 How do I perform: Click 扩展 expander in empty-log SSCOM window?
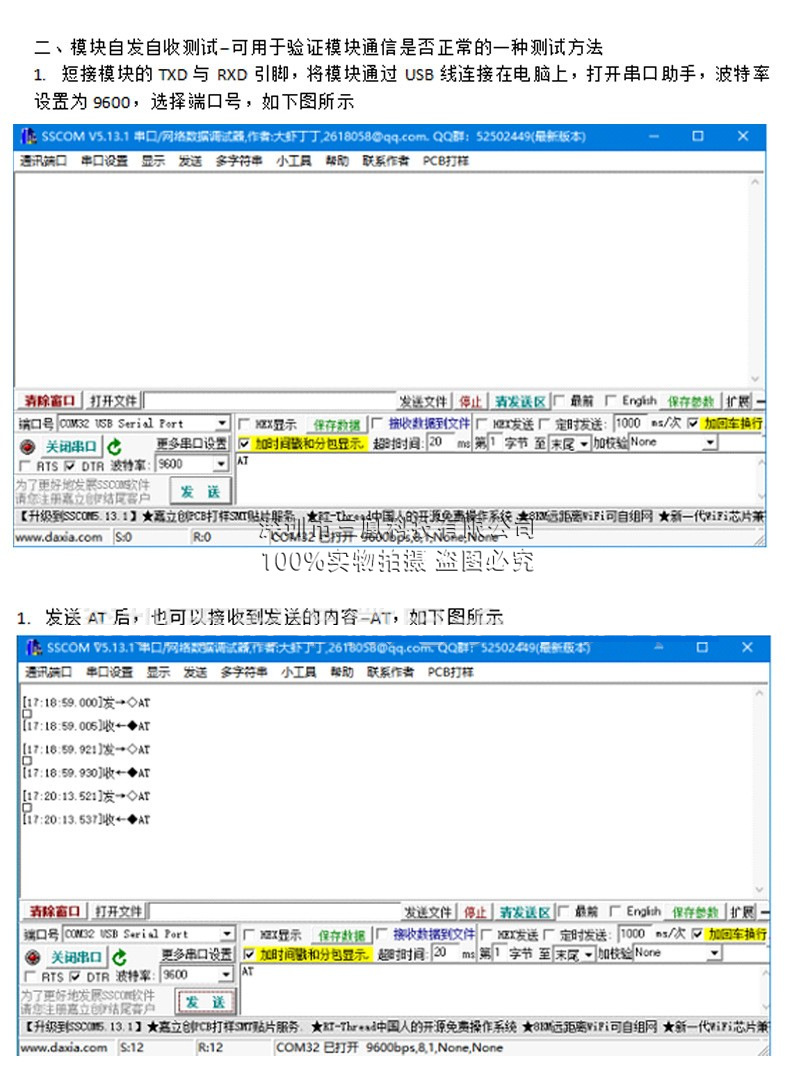(x=738, y=401)
